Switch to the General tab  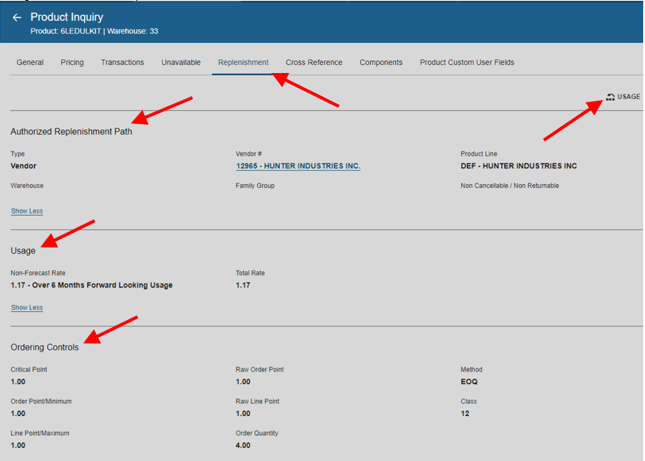tap(30, 62)
